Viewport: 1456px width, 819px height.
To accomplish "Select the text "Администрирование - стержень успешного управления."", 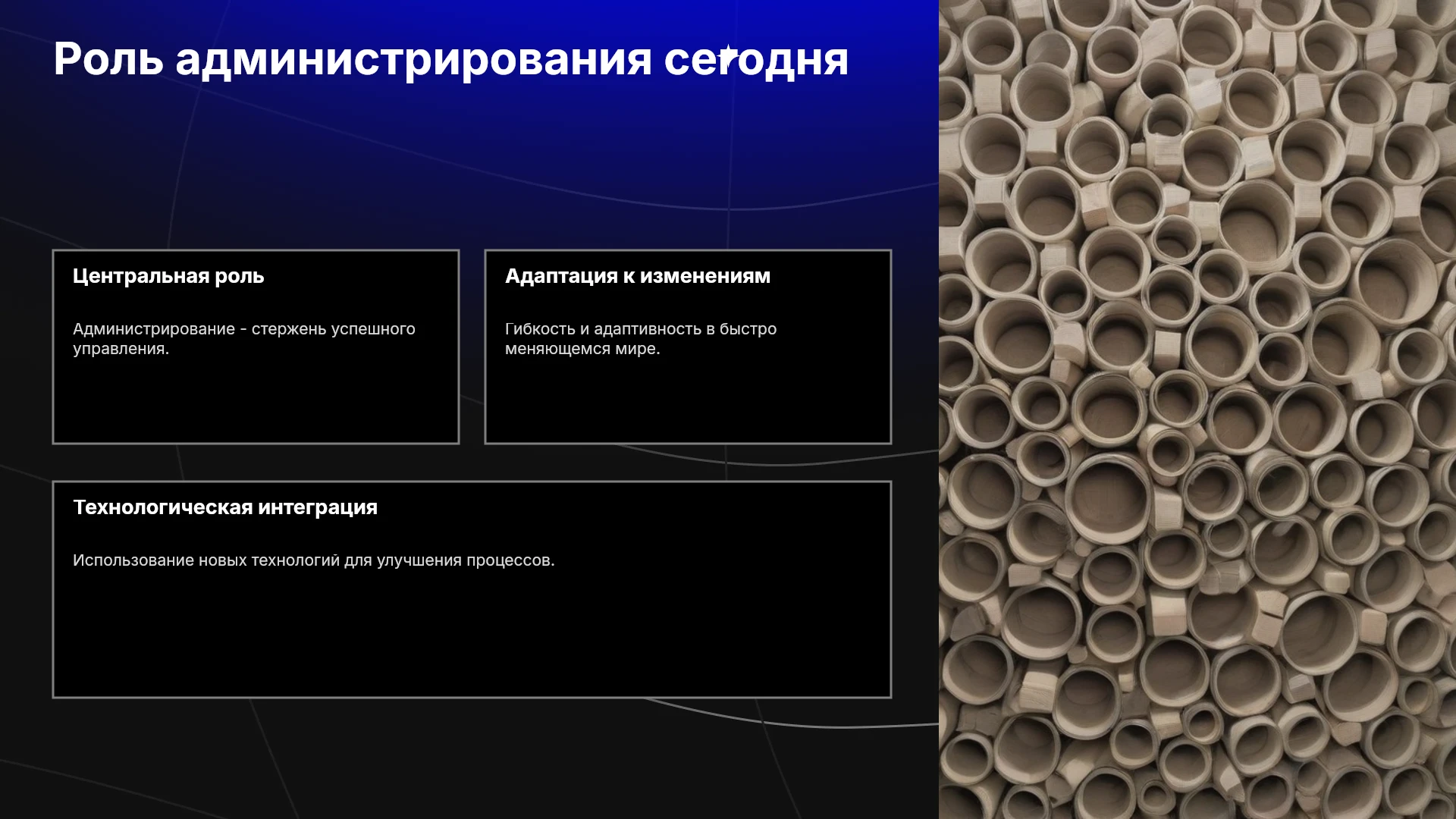I will pos(244,339).
